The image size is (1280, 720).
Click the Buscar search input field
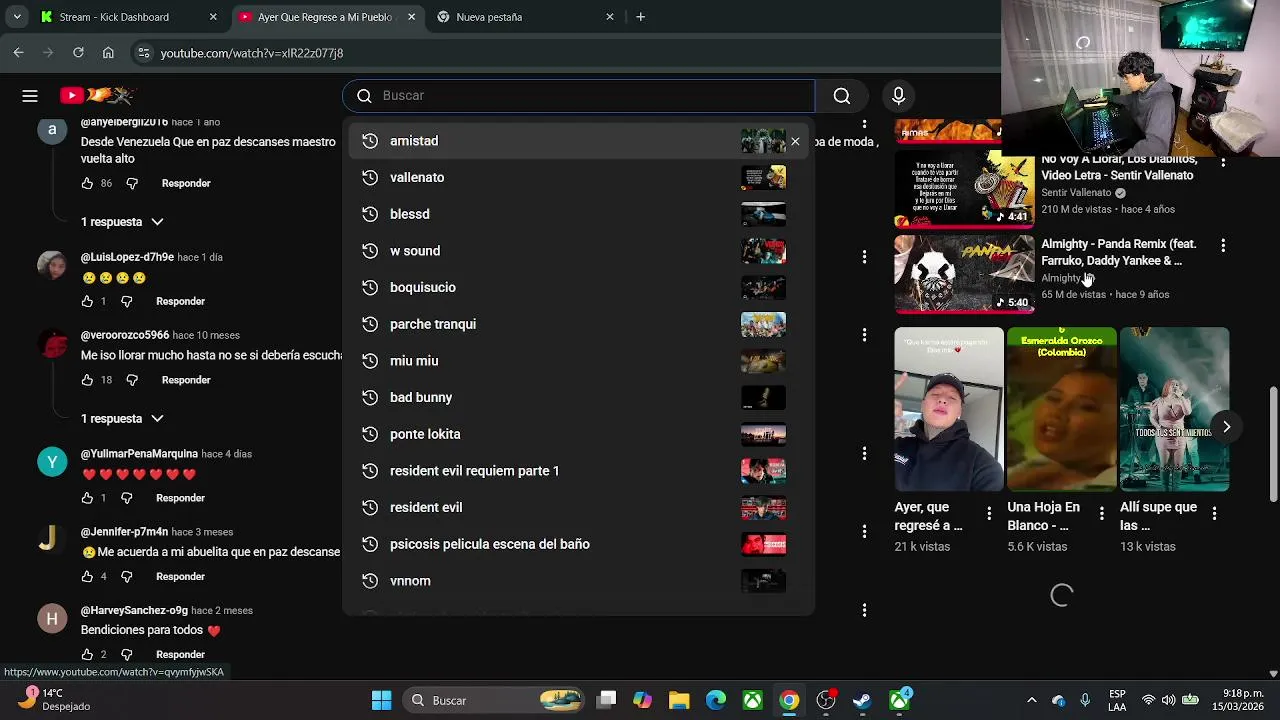[580, 96]
